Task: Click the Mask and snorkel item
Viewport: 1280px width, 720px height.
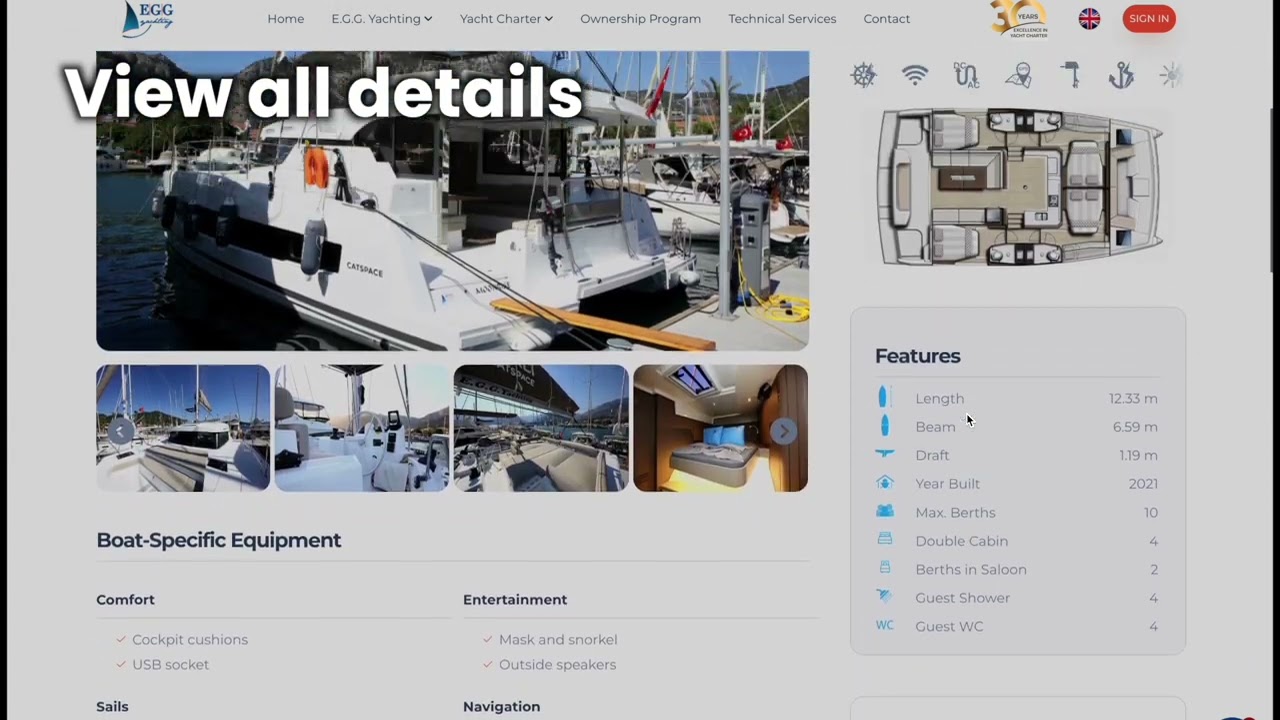Action: click(x=558, y=640)
